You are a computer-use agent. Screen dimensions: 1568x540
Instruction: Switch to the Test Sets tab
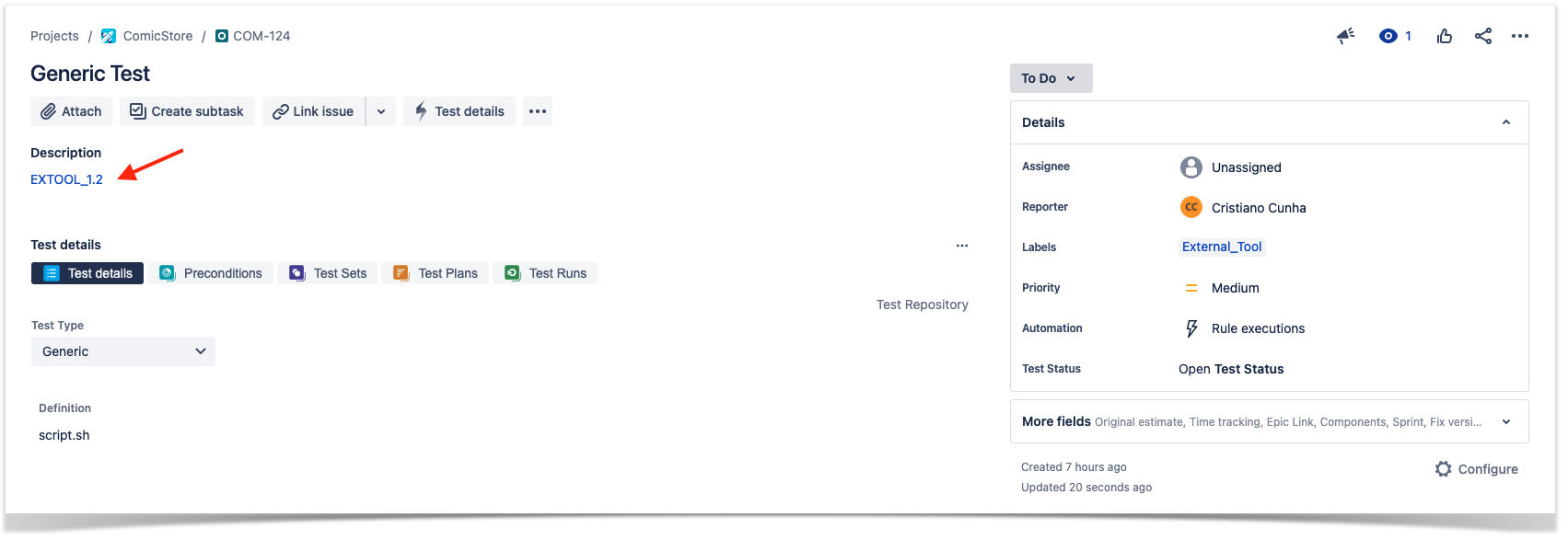(x=328, y=273)
